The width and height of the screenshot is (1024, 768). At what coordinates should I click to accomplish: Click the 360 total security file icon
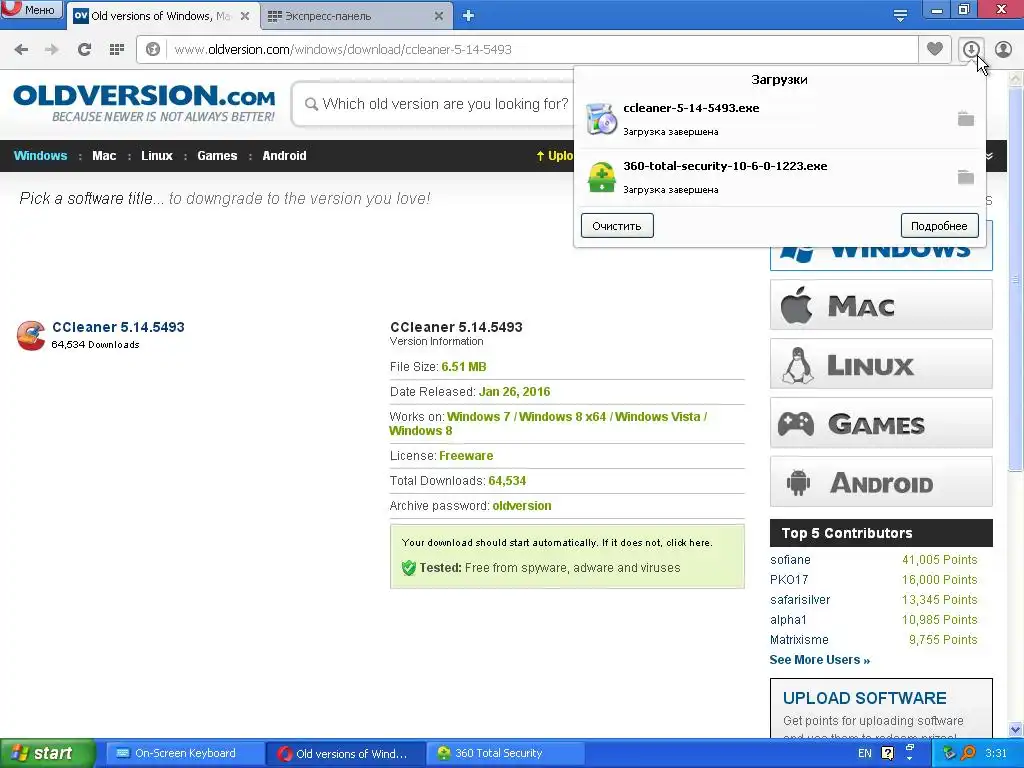[x=601, y=178]
